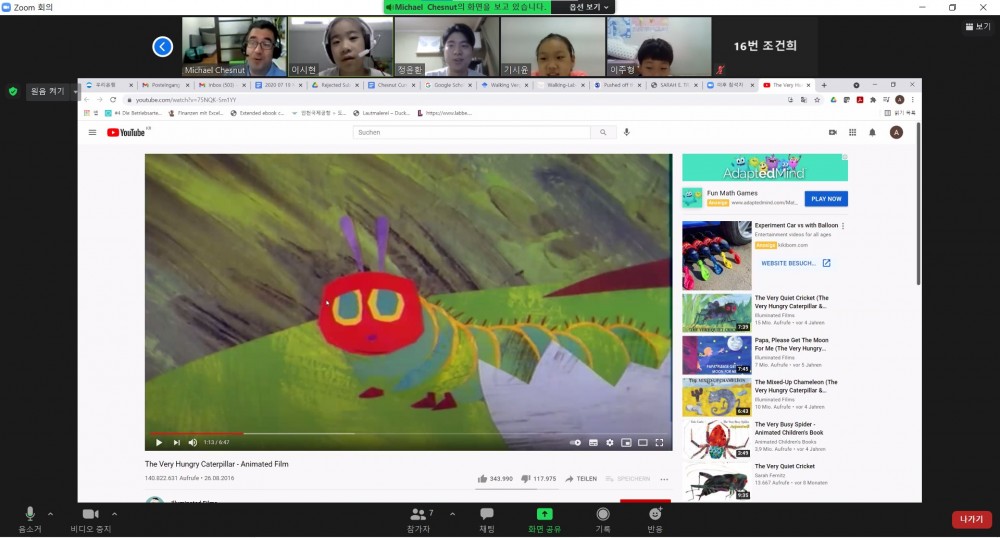Toggle subtitles in the video player
1000x538 pixels.
pos(593,442)
